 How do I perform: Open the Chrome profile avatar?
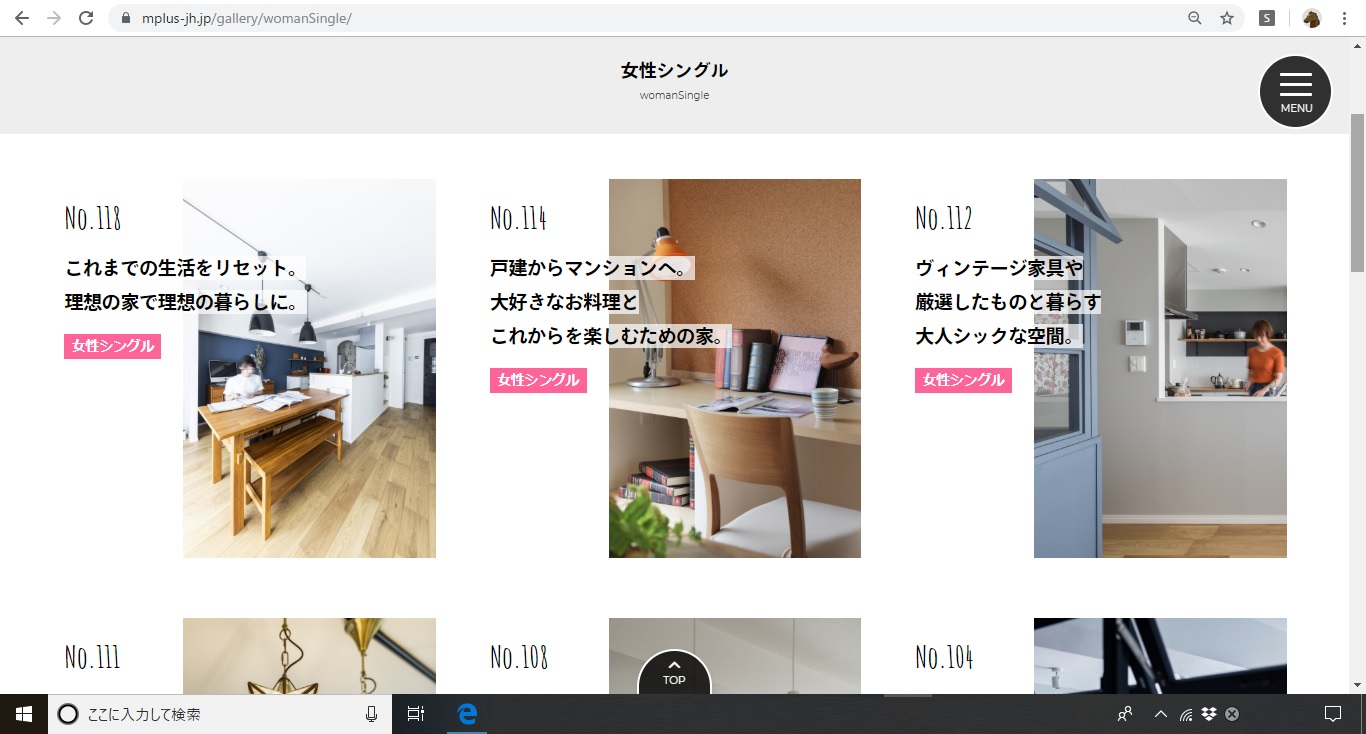pyautogui.click(x=1312, y=18)
